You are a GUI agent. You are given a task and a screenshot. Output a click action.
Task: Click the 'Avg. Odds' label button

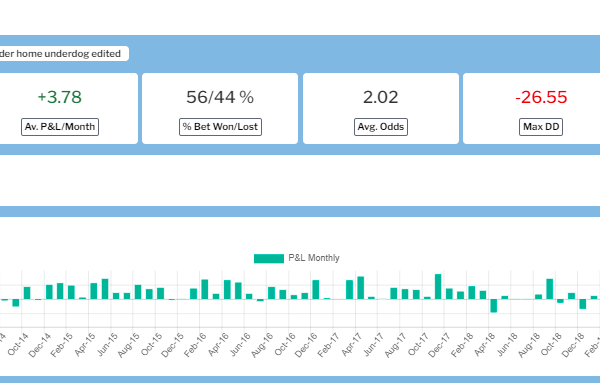(381, 127)
